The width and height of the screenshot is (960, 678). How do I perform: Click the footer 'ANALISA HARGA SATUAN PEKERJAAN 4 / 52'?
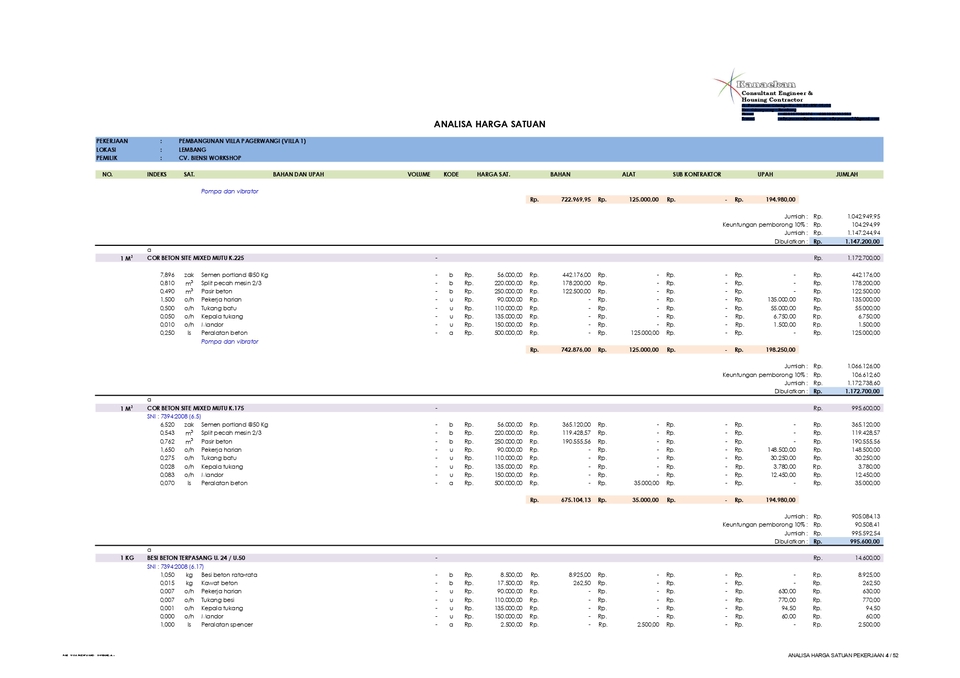pos(843,656)
